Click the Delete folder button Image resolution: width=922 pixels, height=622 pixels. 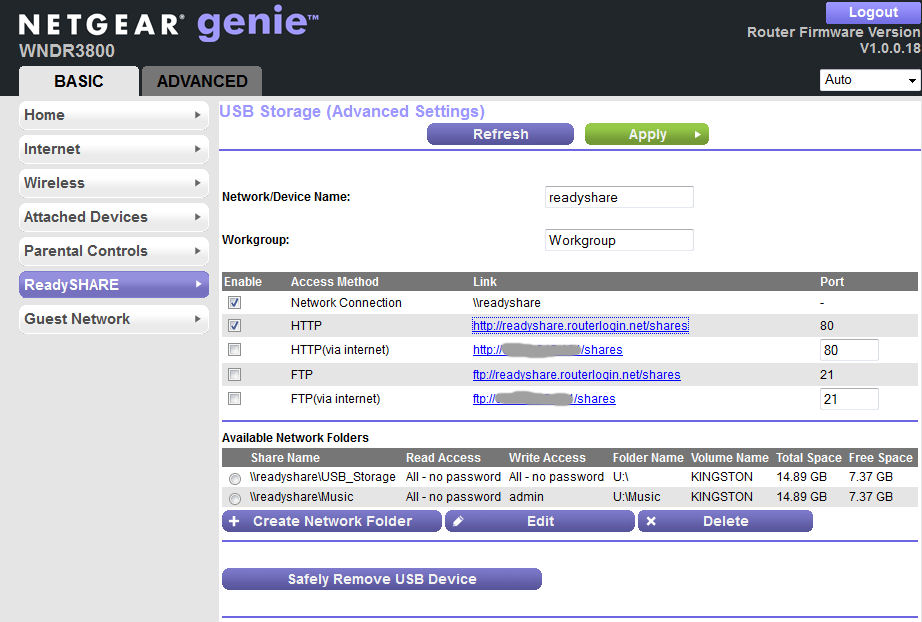pos(726,521)
